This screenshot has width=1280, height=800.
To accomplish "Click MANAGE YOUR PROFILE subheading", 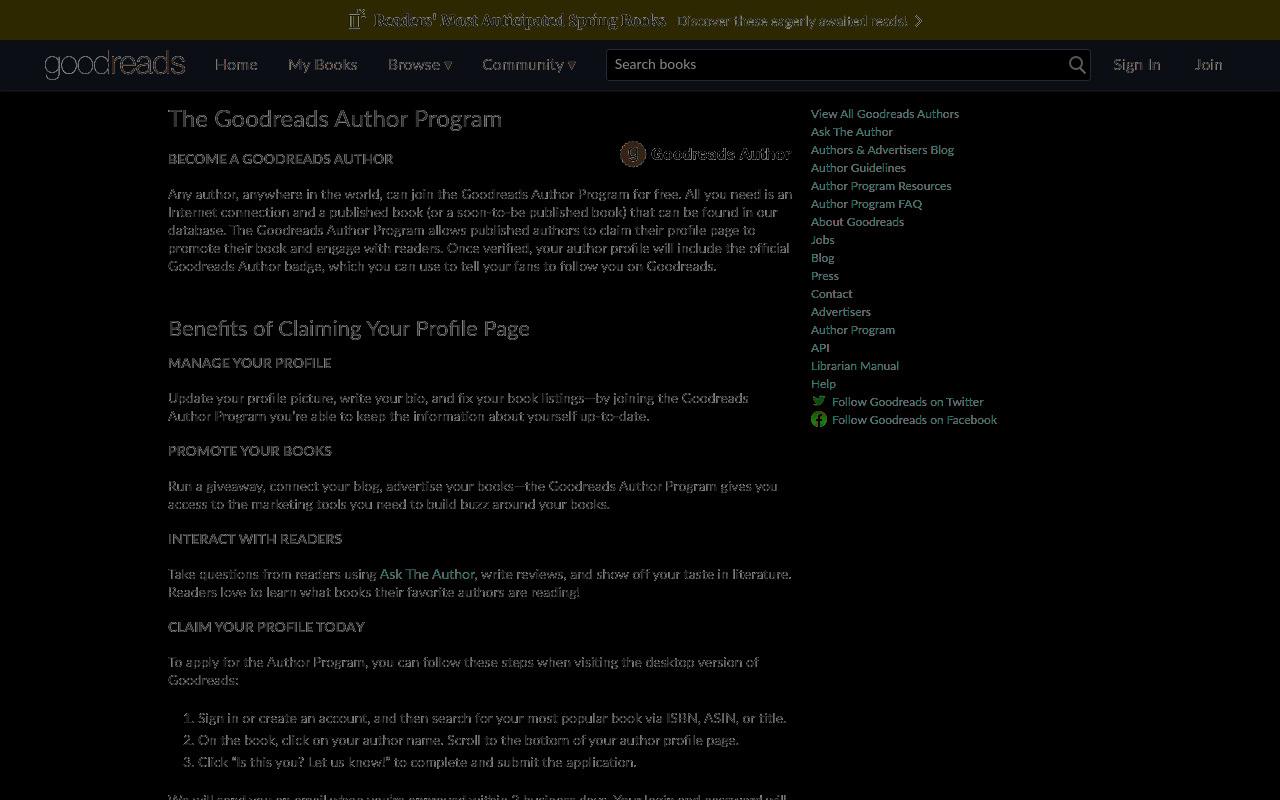I will pyautogui.click(x=249, y=363).
